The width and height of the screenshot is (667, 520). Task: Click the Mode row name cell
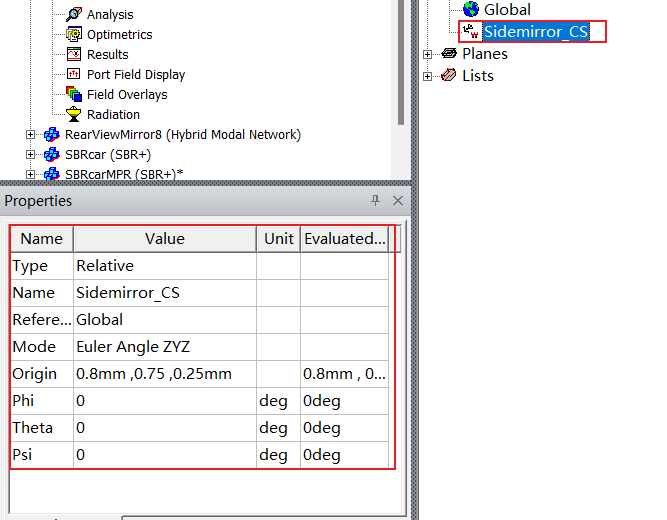tap(42, 347)
